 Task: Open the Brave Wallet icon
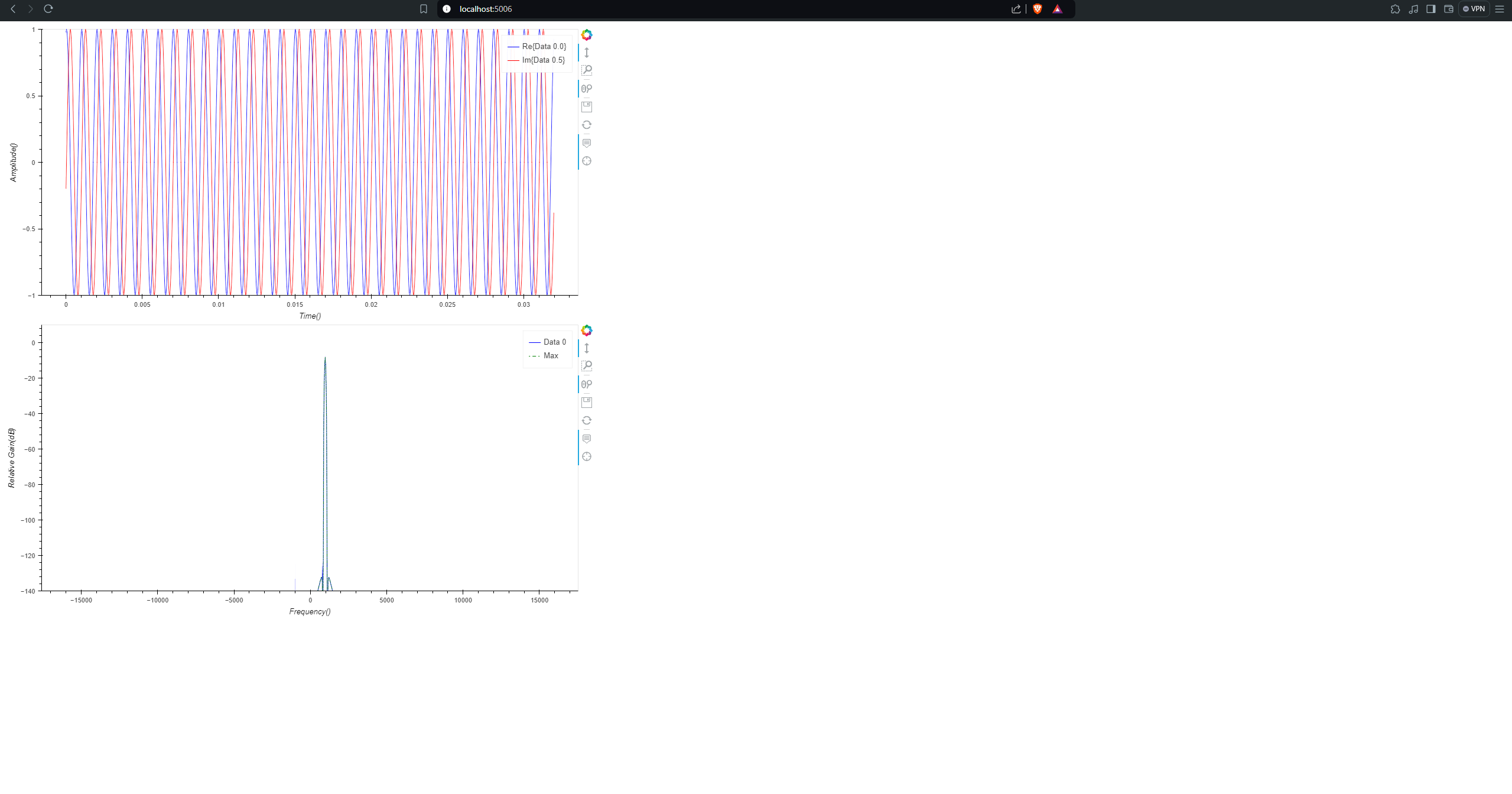coord(1449,9)
